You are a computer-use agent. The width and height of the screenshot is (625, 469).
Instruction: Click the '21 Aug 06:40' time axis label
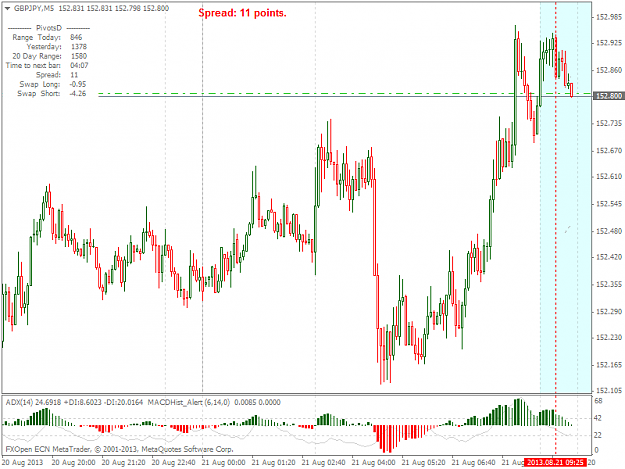coord(474,462)
